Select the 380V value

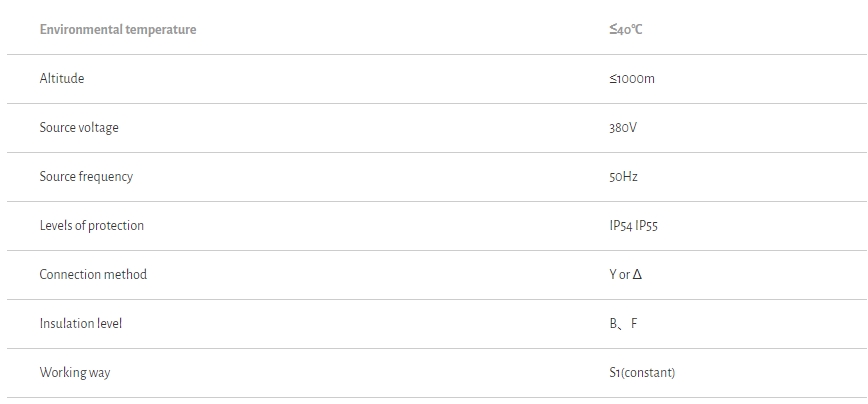[622, 128]
